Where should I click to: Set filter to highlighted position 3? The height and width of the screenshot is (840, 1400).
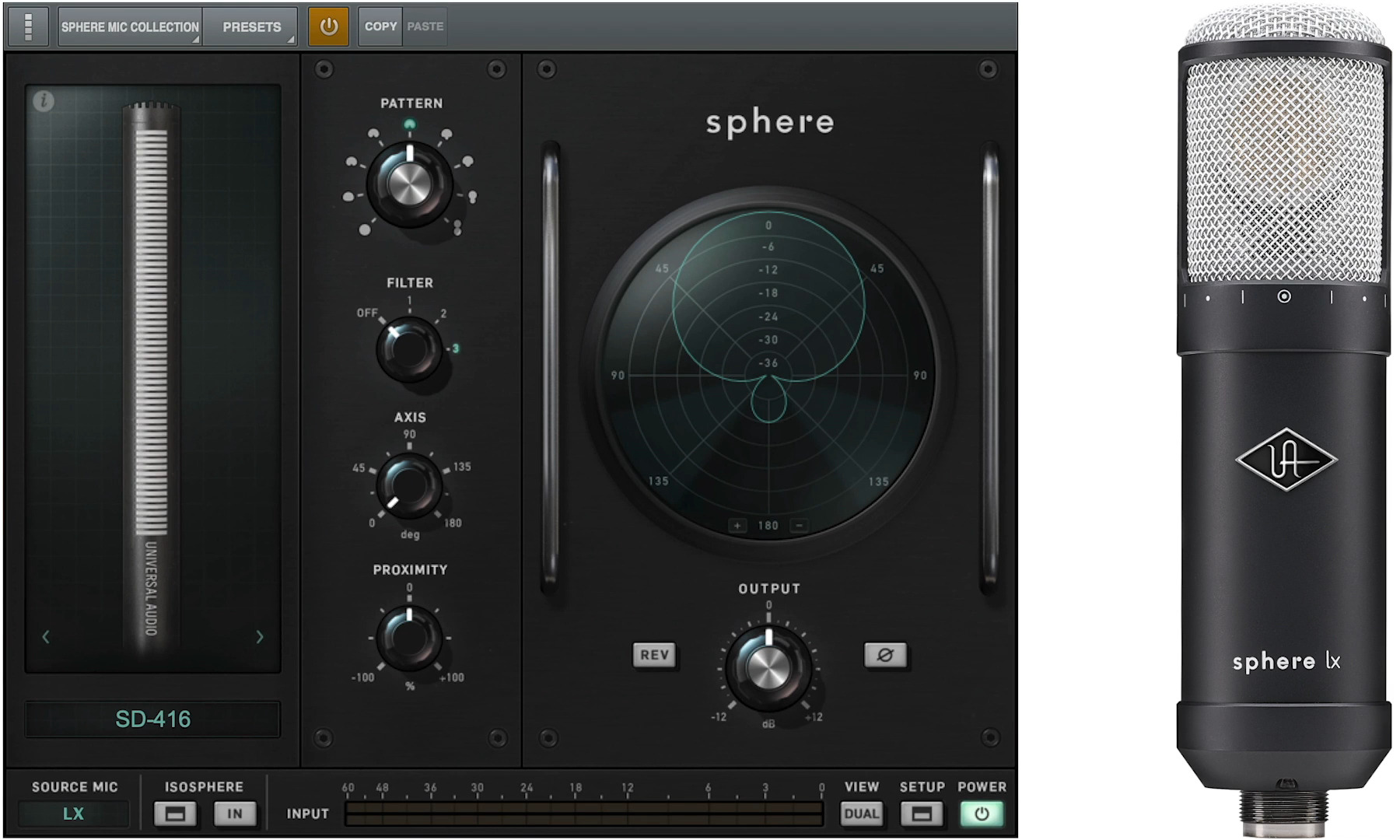[455, 348]
